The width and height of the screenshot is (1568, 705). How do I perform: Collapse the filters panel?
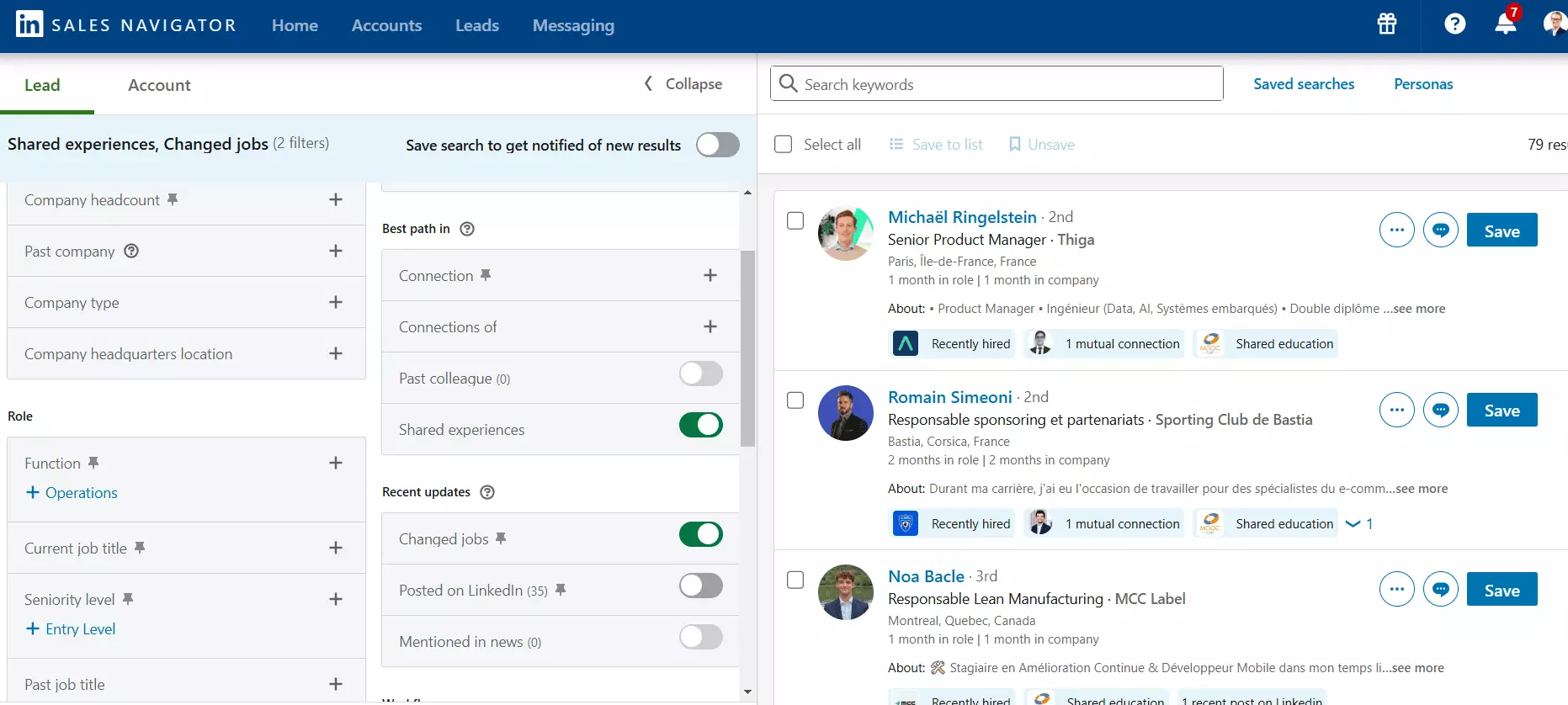(x=683, y=83)
